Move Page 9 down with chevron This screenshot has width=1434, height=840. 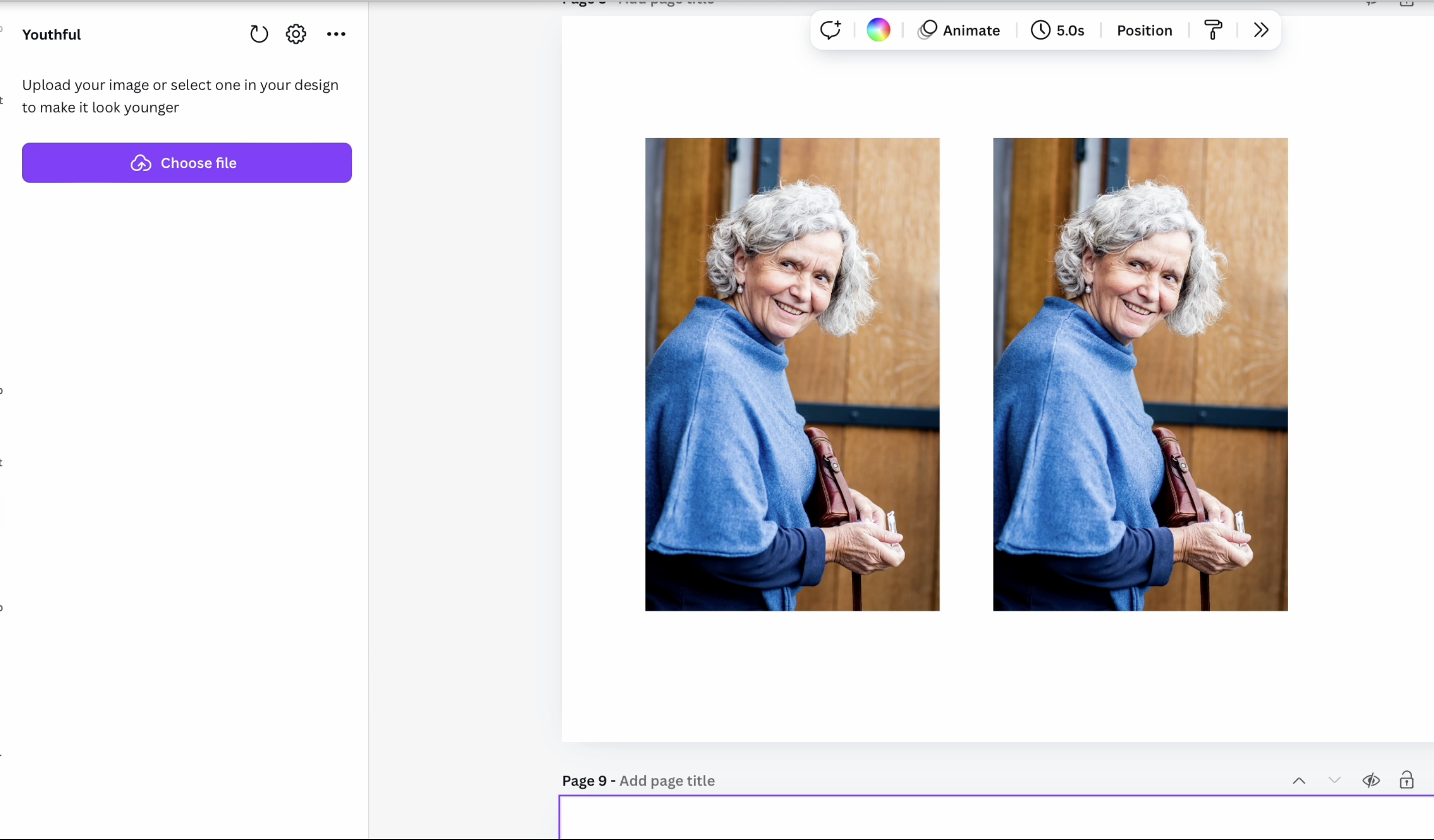click(1334, 780)
